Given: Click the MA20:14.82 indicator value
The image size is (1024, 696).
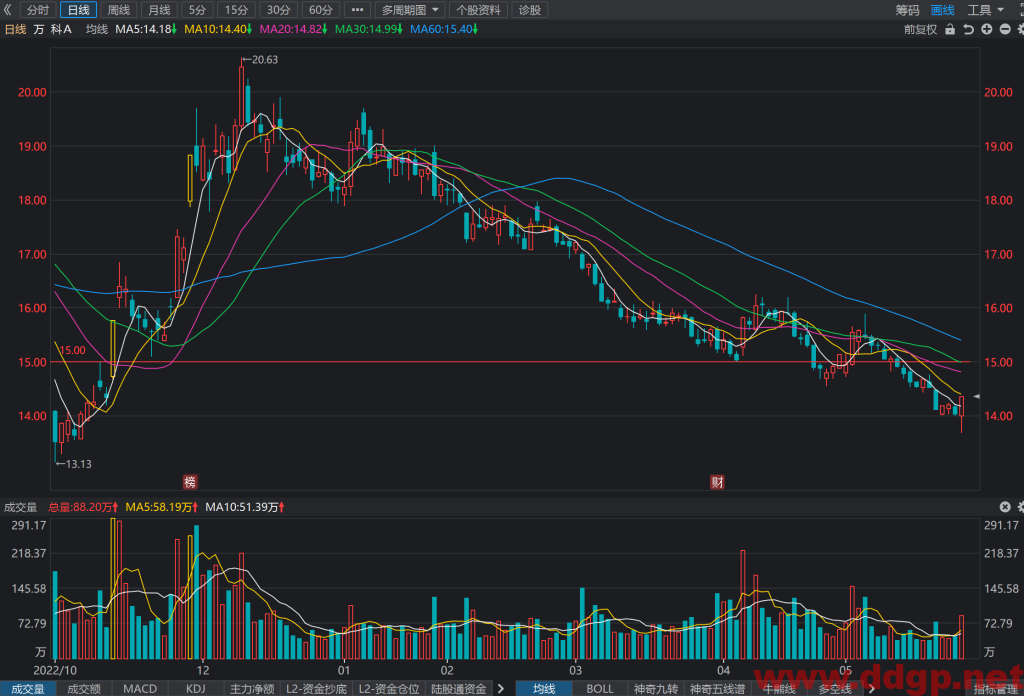Looking at the screenshot, I should (x=293, y=29).
